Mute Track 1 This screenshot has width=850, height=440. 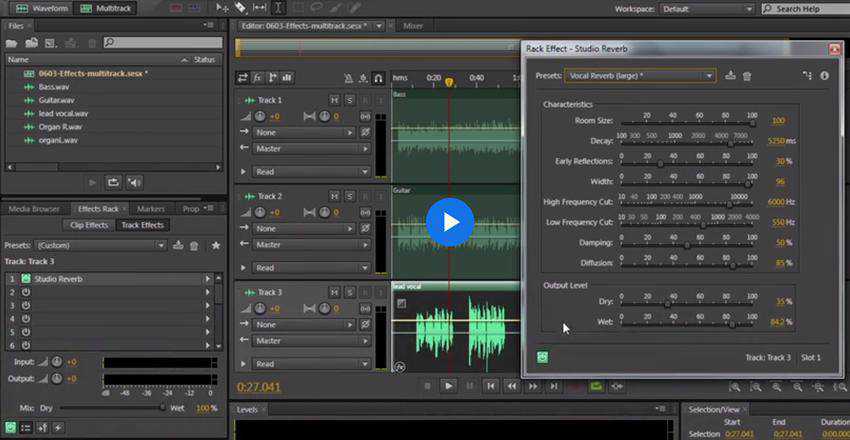pyautogui.click(x=335, y=100)
